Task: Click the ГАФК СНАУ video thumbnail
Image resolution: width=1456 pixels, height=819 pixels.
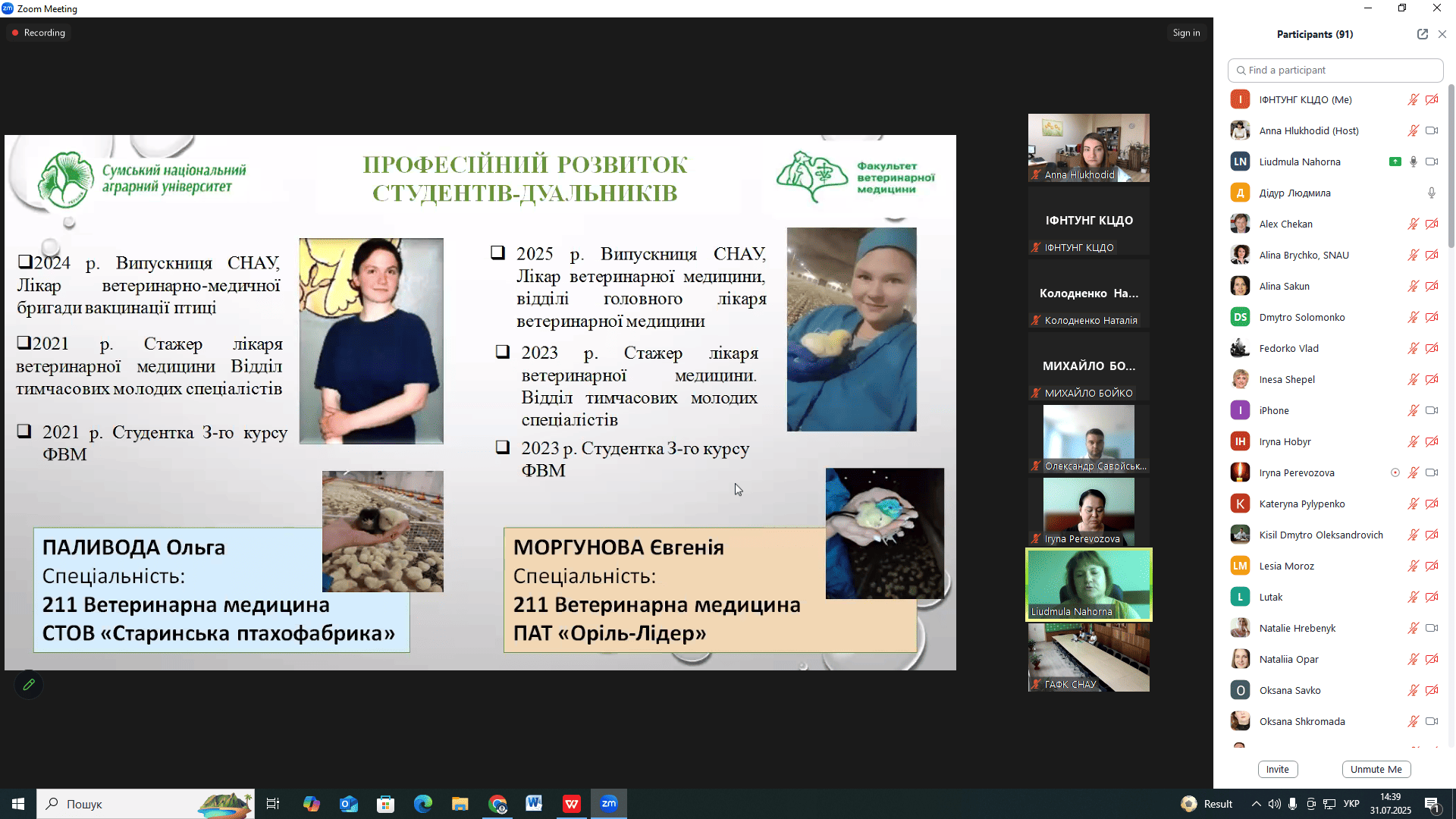Action: [1089, 657]
